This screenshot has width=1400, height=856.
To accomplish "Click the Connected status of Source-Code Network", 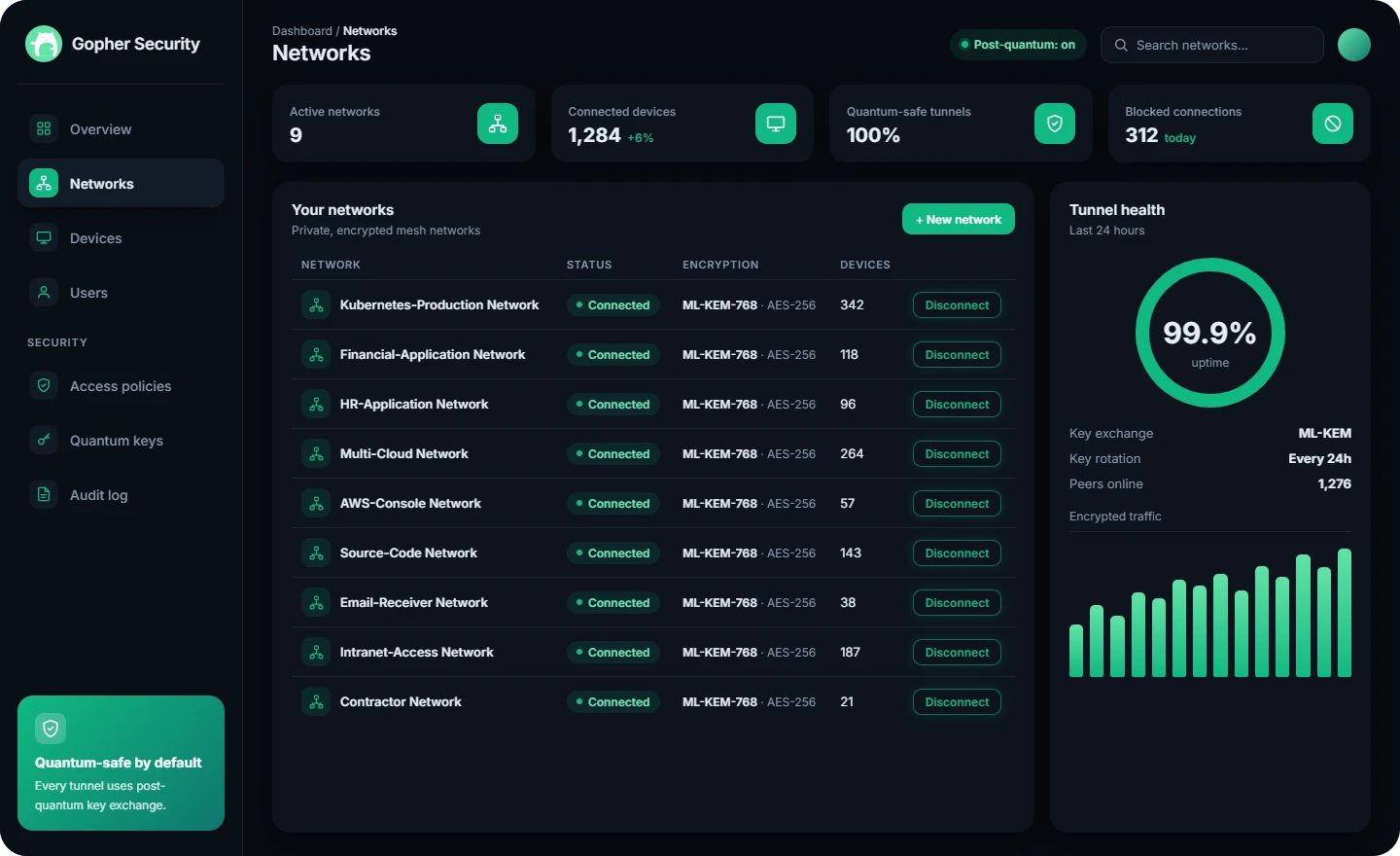I will [613, 553].
